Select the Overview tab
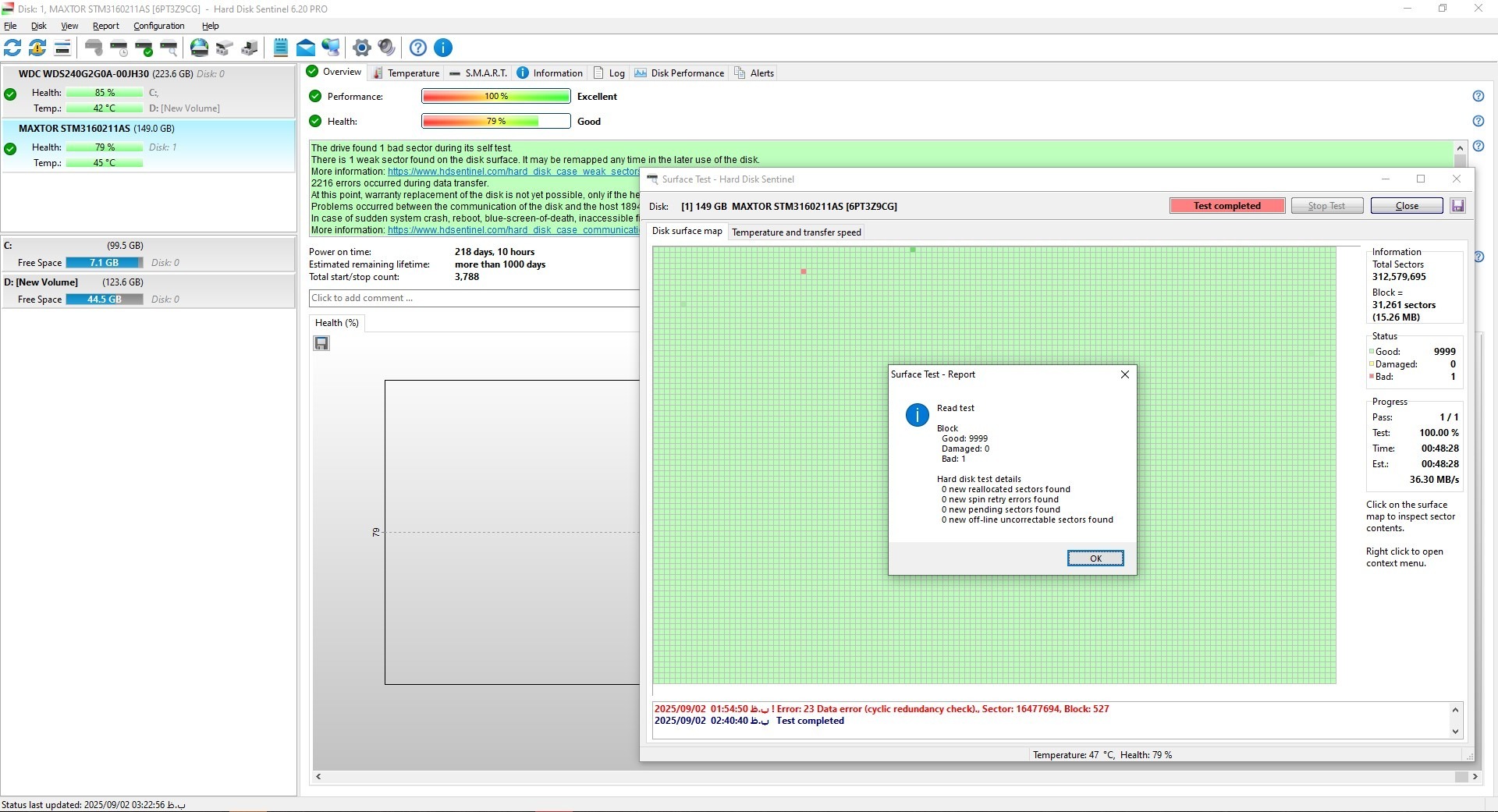The image size is (1498, 812). [335, 72]
